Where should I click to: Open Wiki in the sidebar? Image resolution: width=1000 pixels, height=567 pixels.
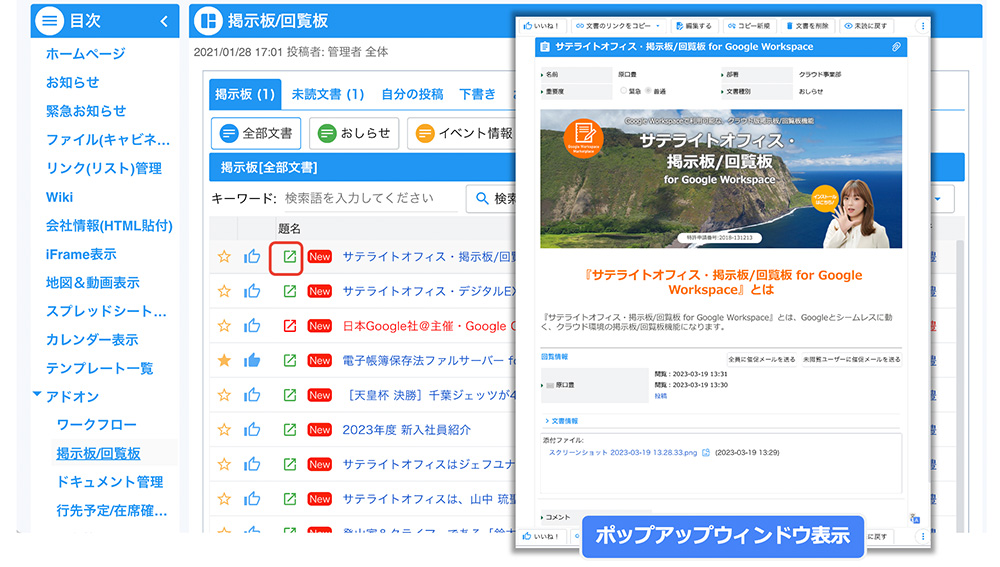(59, 197)
